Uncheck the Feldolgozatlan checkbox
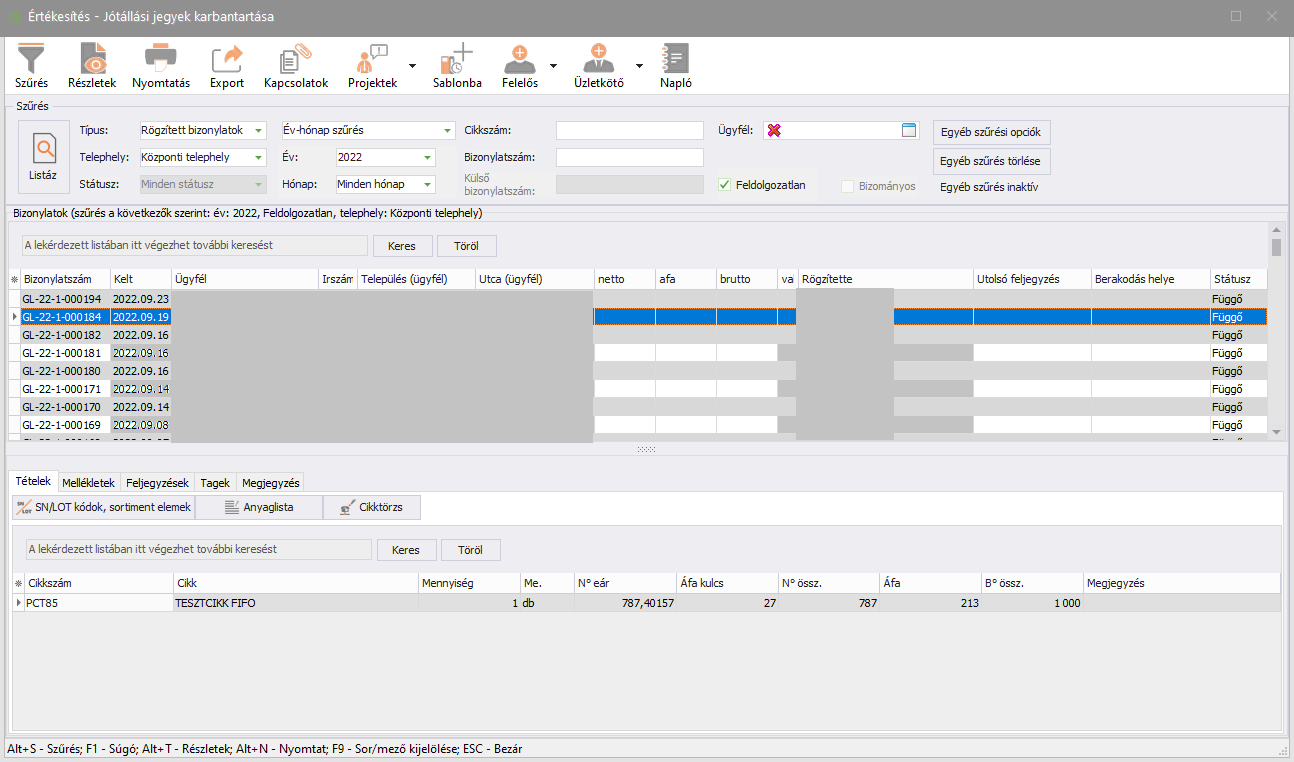This screenshot has height=762, width=1294. (725, 185)
